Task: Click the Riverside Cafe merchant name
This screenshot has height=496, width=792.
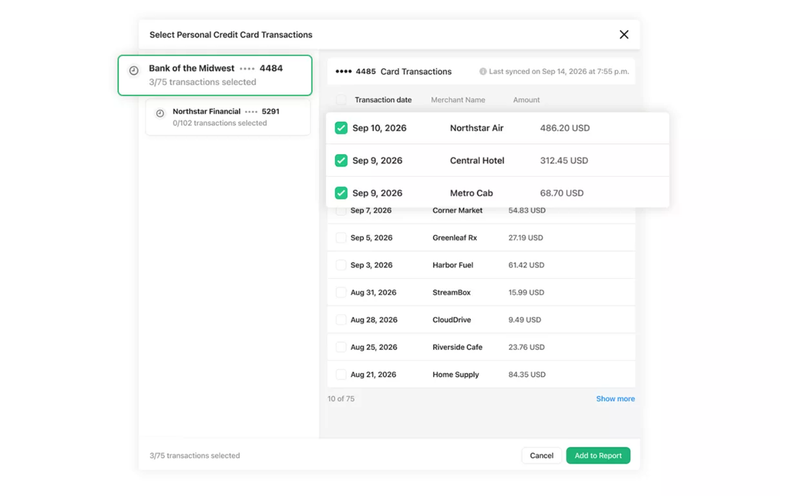Action: 457,347
